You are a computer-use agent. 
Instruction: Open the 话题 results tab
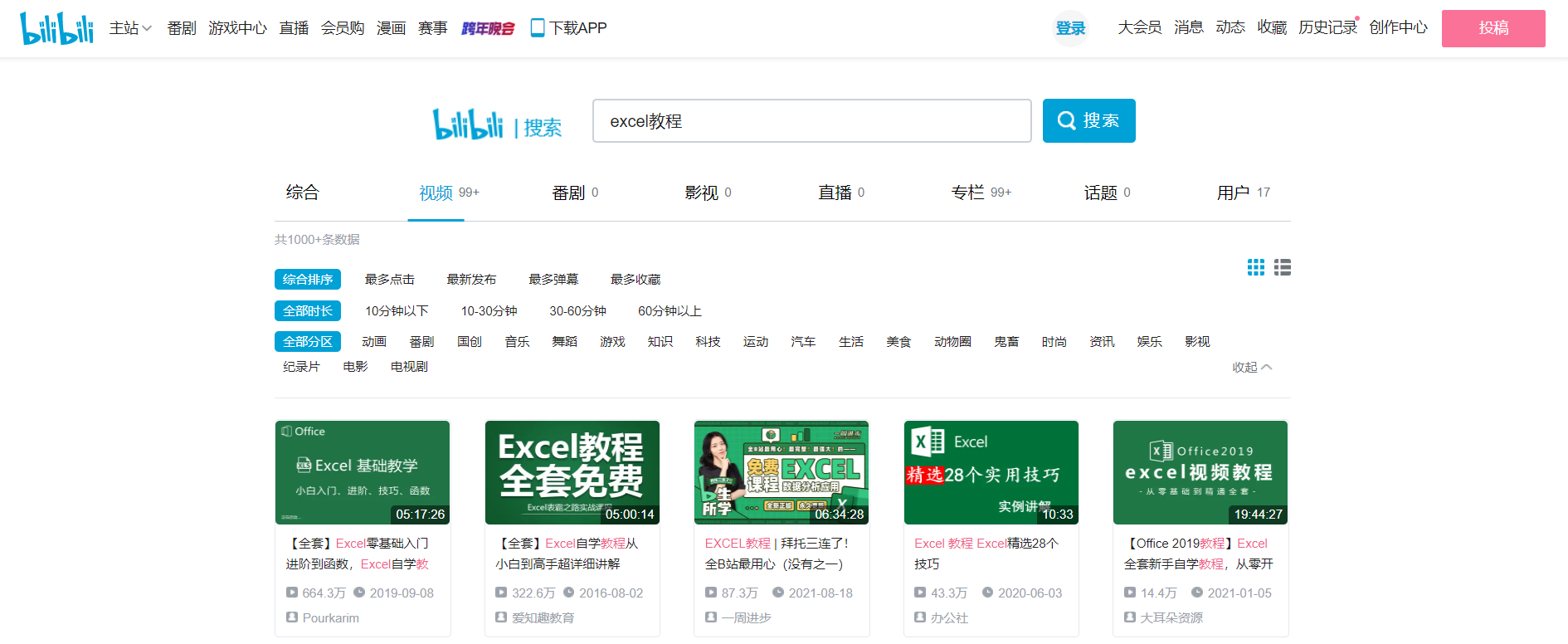point(1107,193)
